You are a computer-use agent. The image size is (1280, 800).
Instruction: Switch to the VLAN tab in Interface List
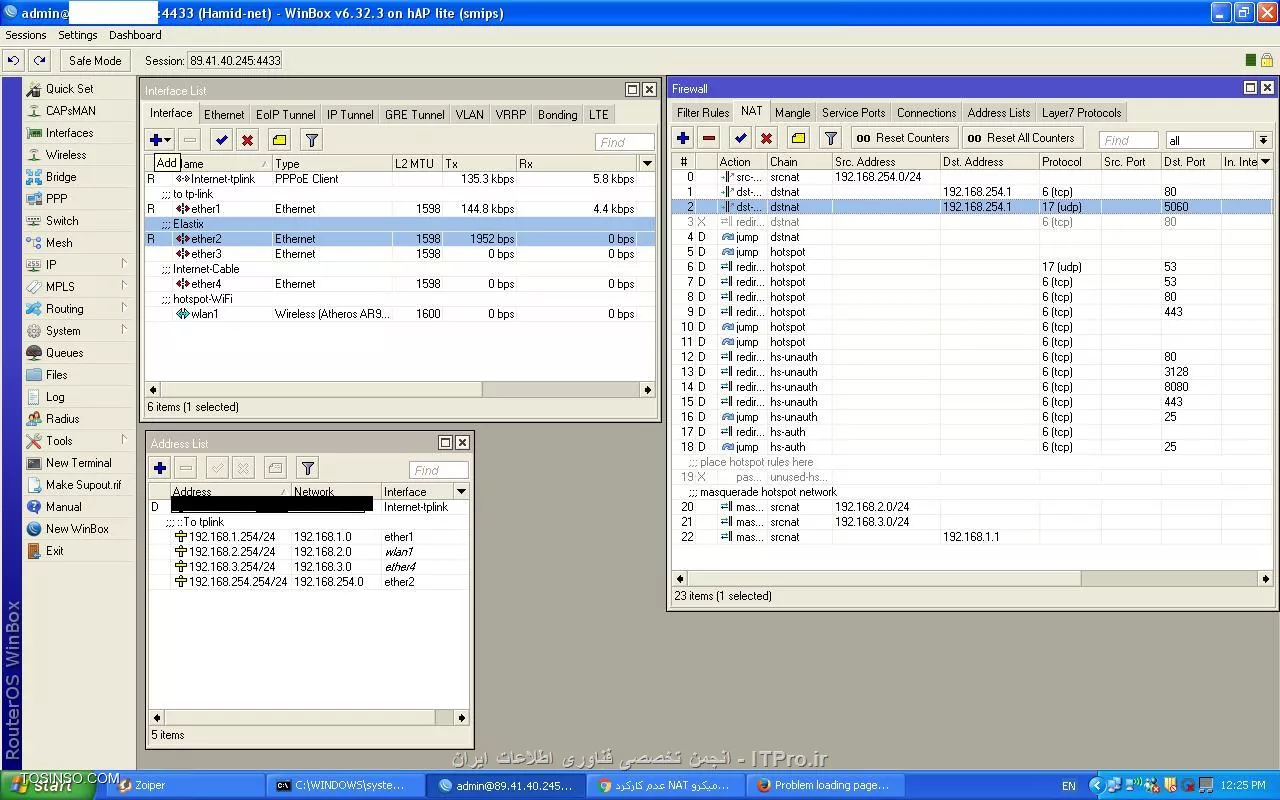pyautogui.click(x=469, y=115)
